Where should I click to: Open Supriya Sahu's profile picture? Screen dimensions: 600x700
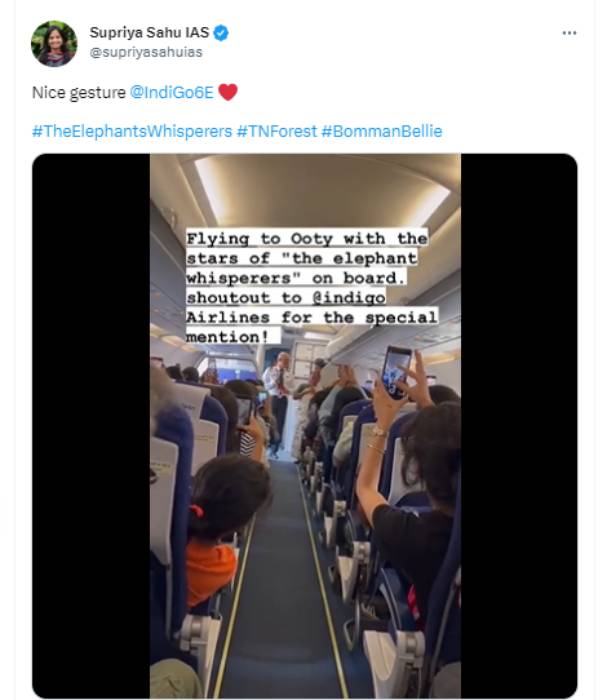coord(54,43)
